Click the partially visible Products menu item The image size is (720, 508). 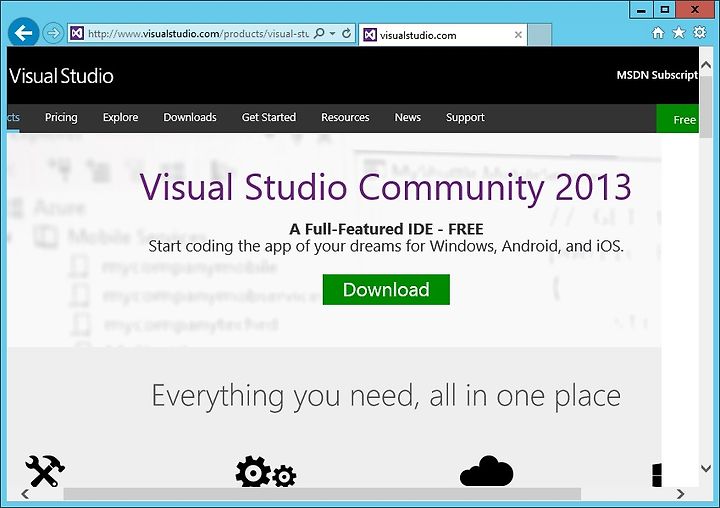pyautogui.click(x=13, y=118)
